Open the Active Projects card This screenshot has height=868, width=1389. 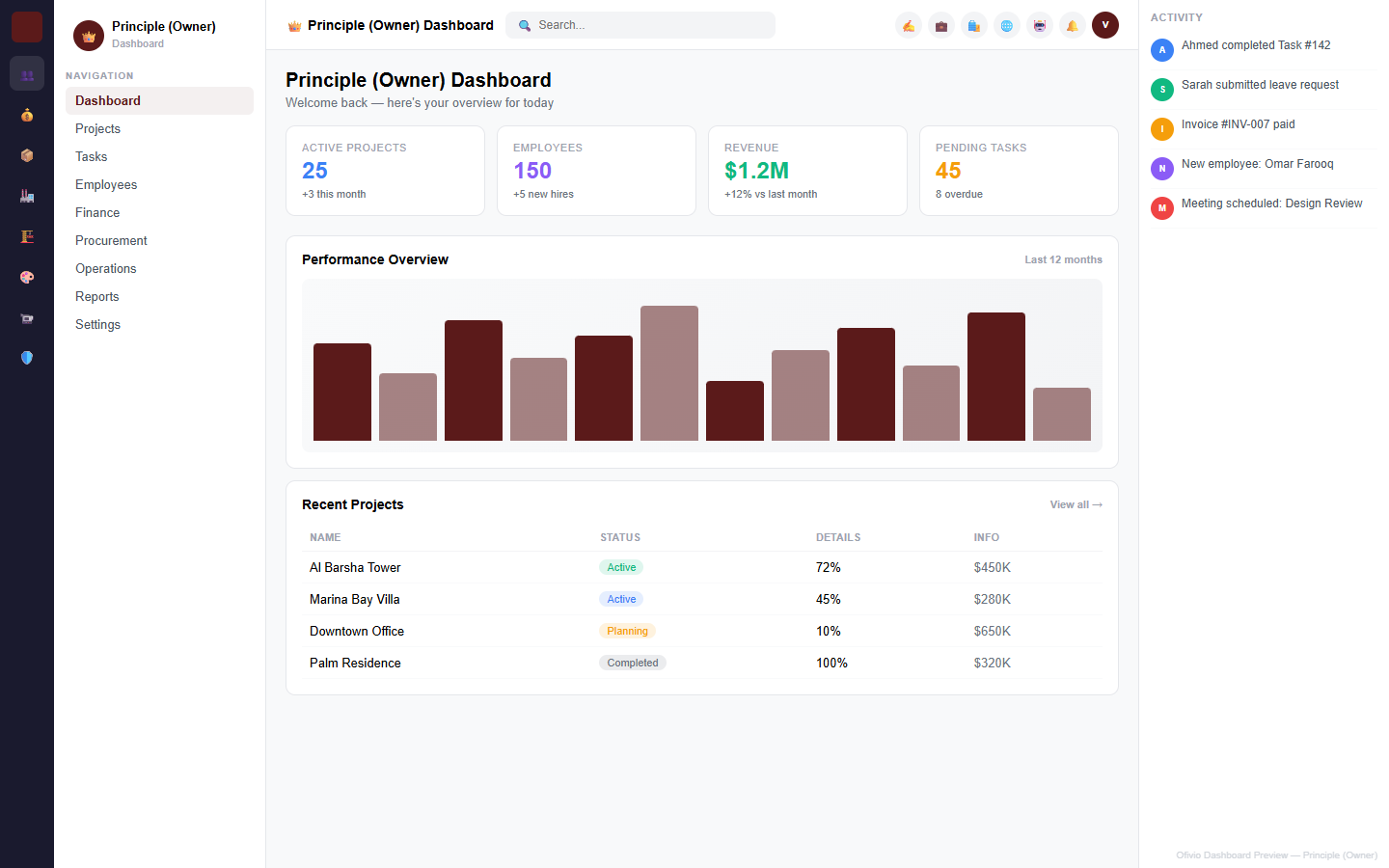point(385,171)
